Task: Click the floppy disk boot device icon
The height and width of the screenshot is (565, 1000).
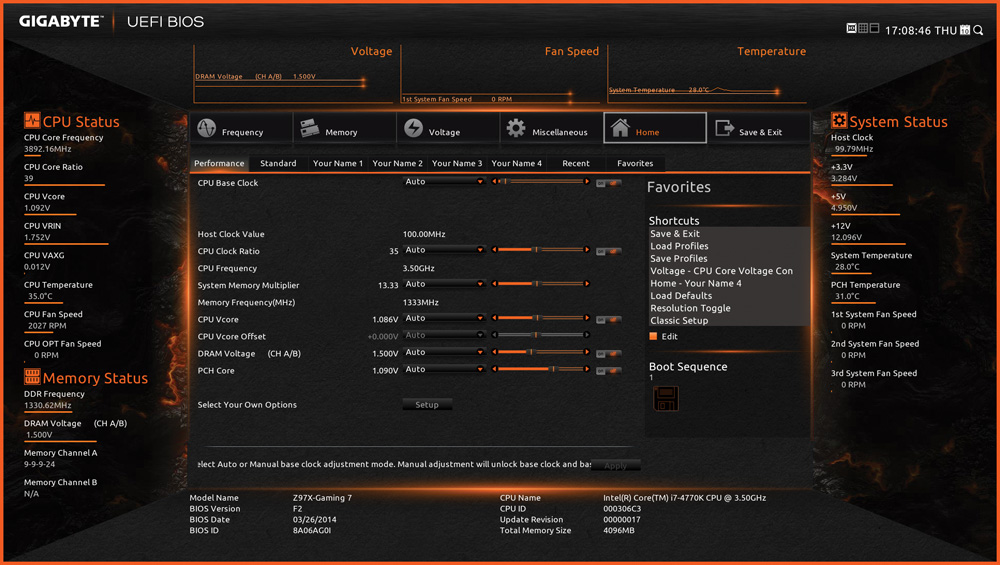Action: 665,399
